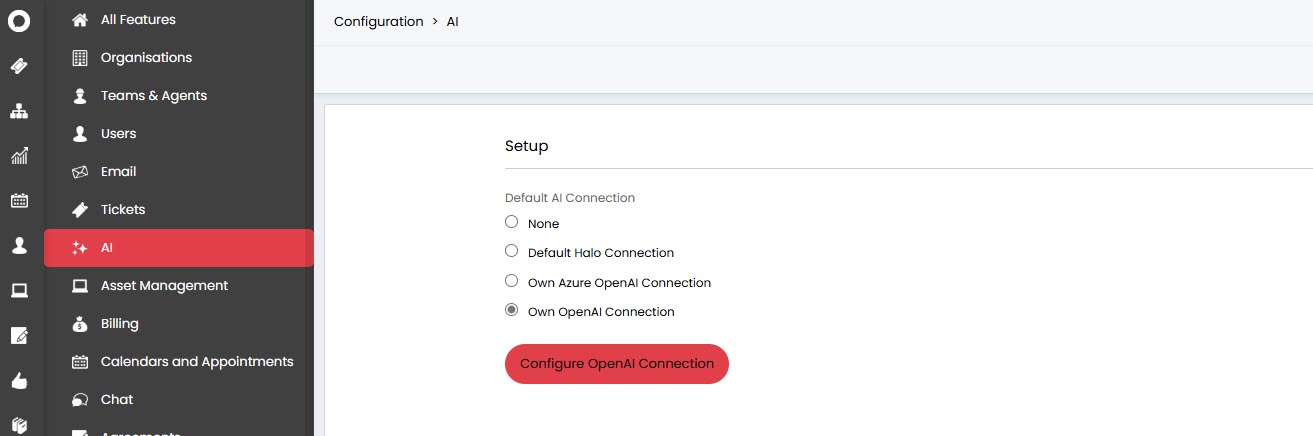Open the Billing configuration page
The width and height of the screenshot is (1313, 436).
point(119,324)
